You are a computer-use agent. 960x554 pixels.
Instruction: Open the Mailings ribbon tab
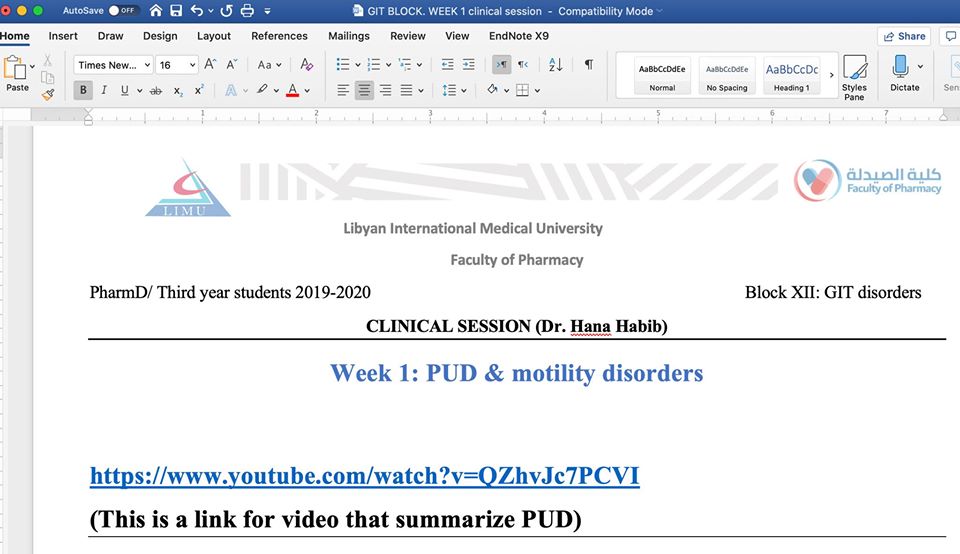349,36
